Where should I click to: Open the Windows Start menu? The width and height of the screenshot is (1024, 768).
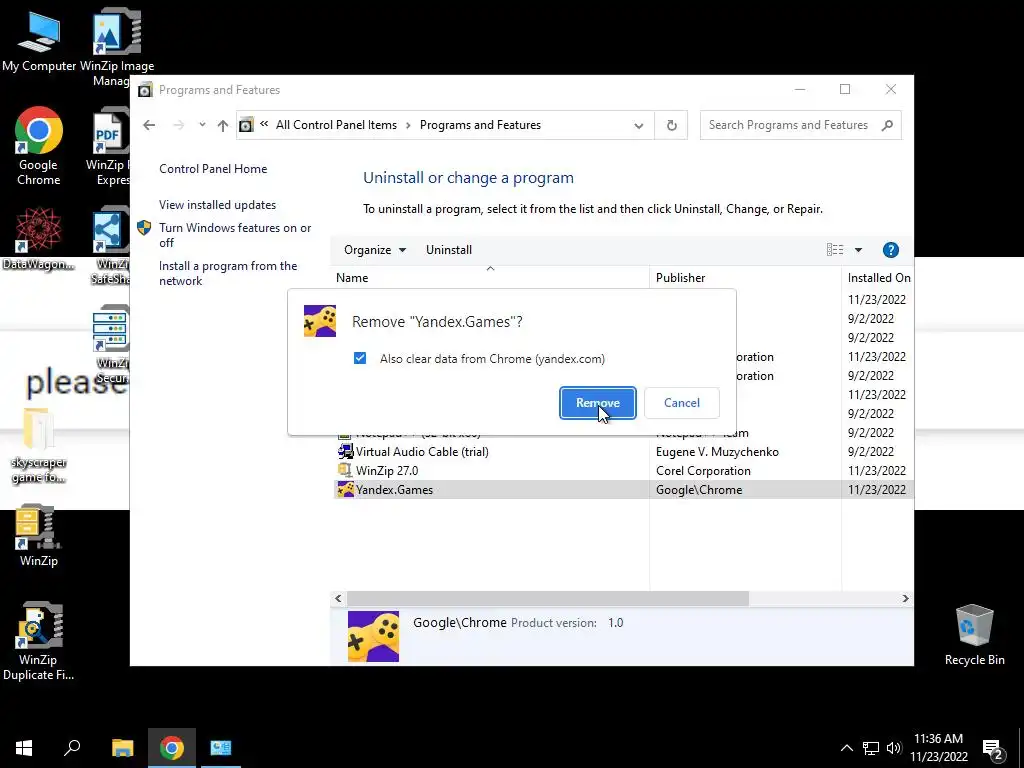click(x=24, y=748)
